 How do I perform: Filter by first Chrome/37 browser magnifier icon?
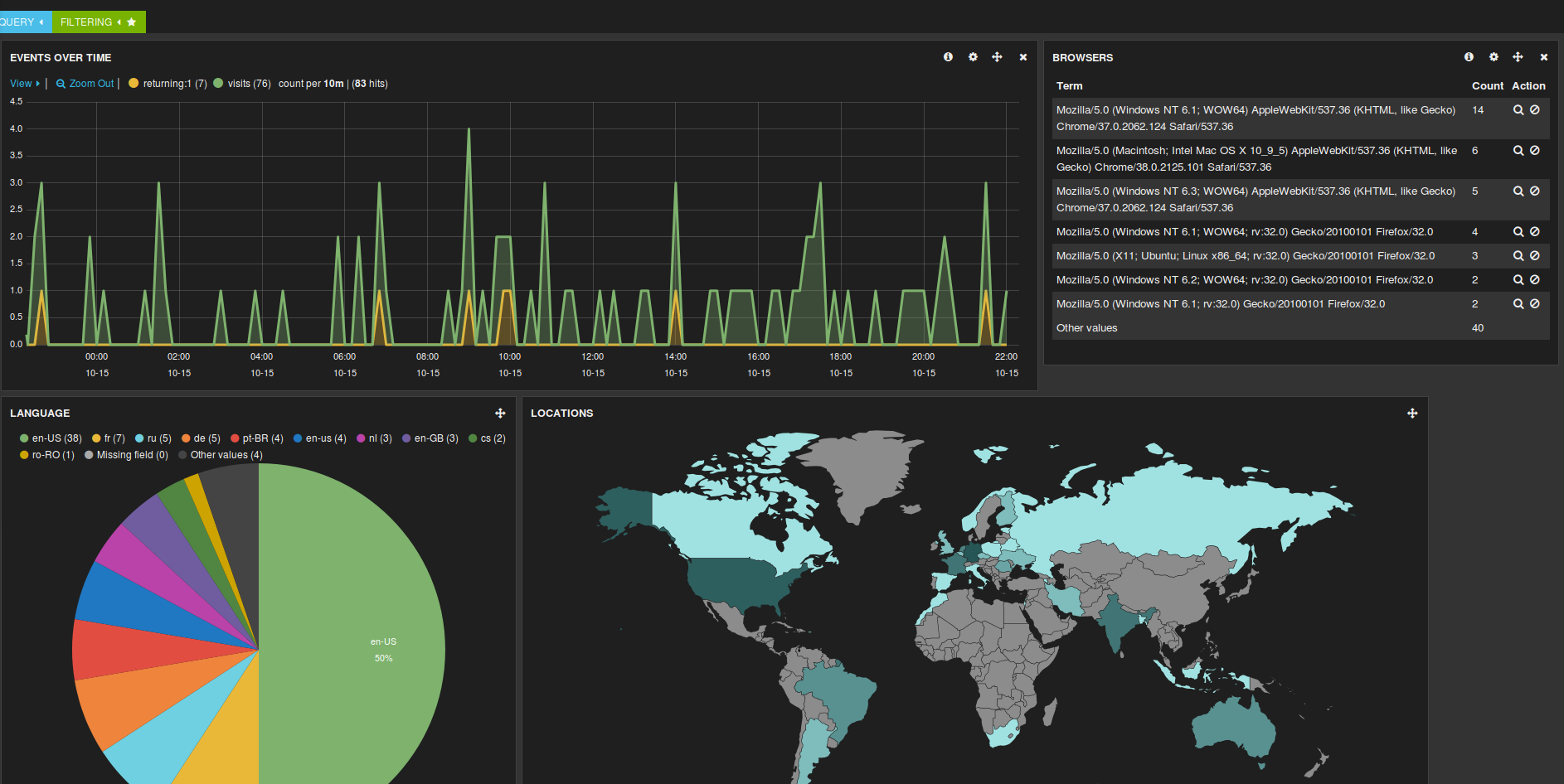point(1518,110)
